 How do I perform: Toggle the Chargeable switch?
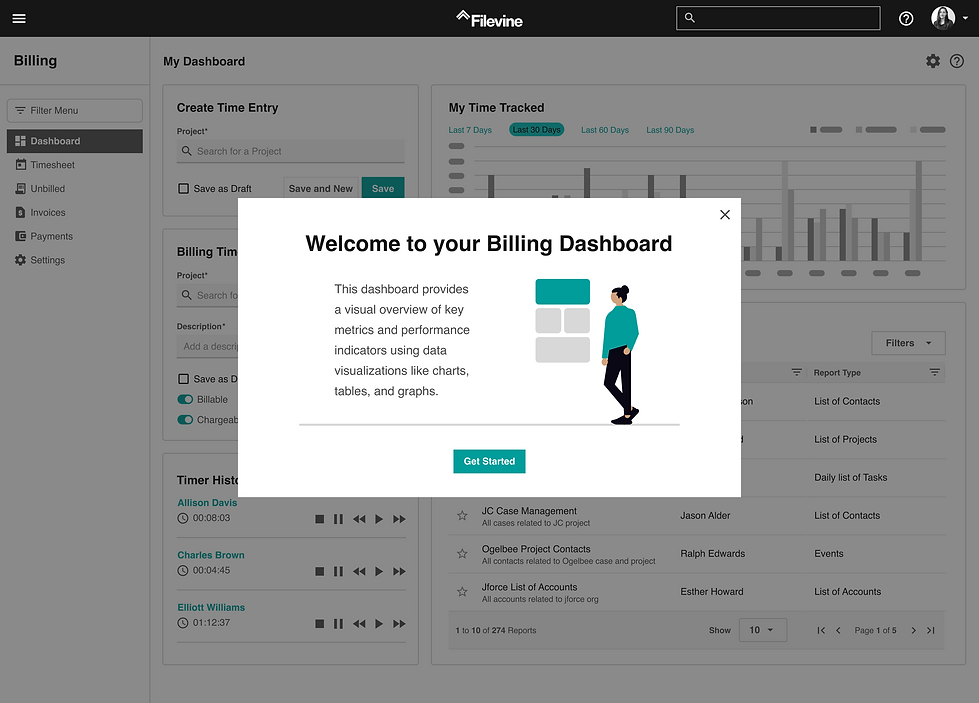[185, 420]
